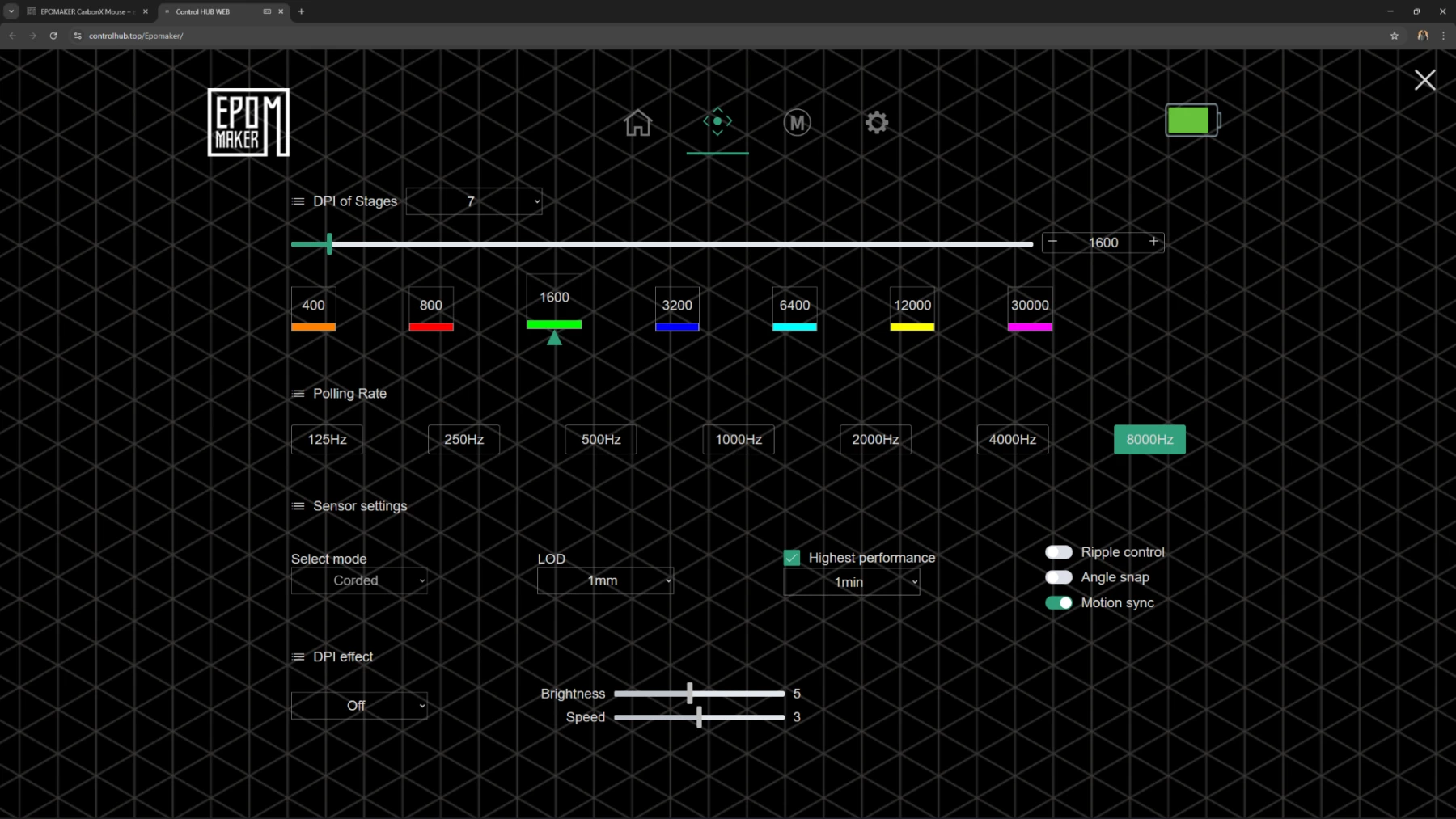
Task: Open the Macro (M) page icon
Action: click(x=797, y=123)
